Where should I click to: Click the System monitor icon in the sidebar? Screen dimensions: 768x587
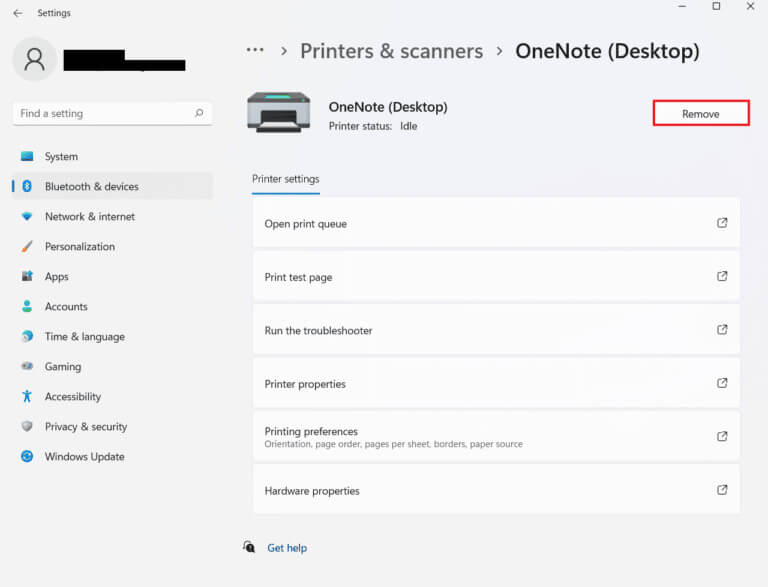coord(27,156)
